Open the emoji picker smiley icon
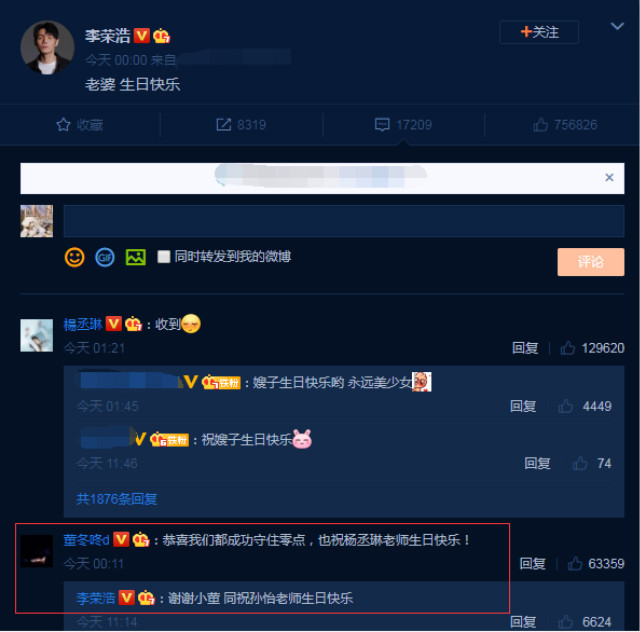The height and width of the screenshot is (632, 640). [x=74, y=258]
